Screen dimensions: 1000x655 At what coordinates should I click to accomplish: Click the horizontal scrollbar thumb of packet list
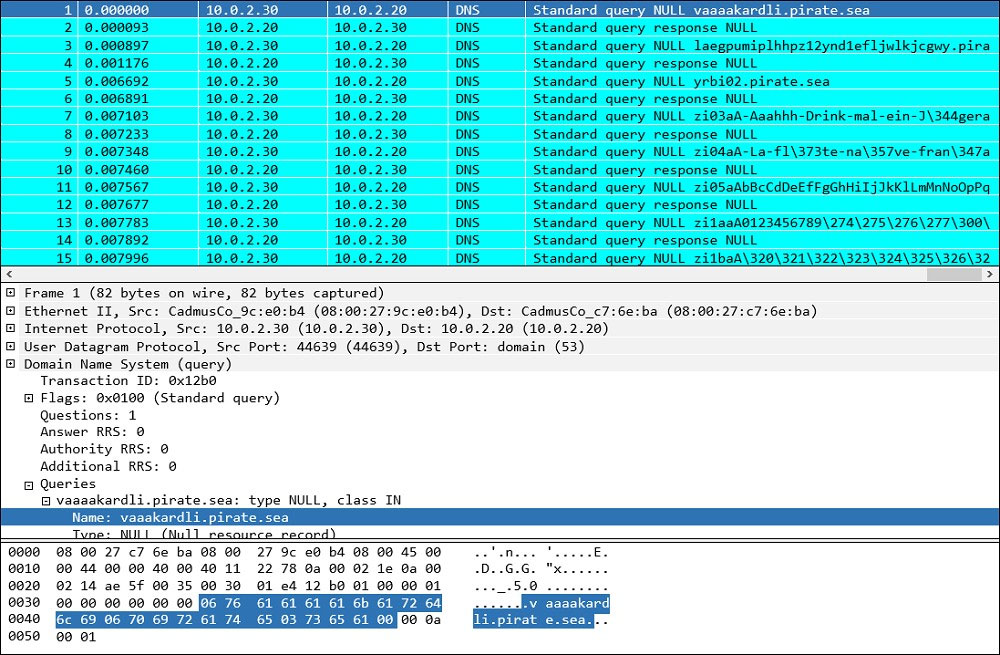coord(954,274)
